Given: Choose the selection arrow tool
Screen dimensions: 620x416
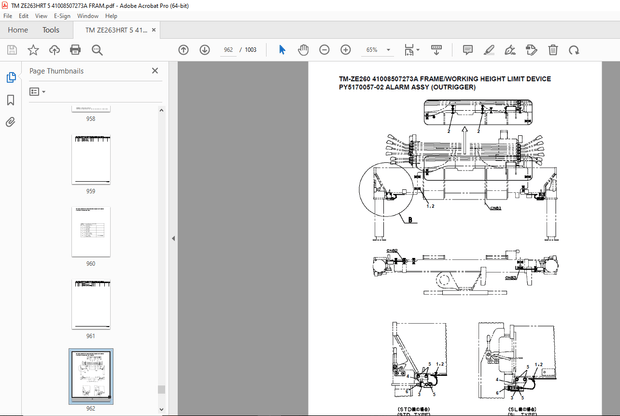Looking at the screenshot, I should (x=282, y=50).
